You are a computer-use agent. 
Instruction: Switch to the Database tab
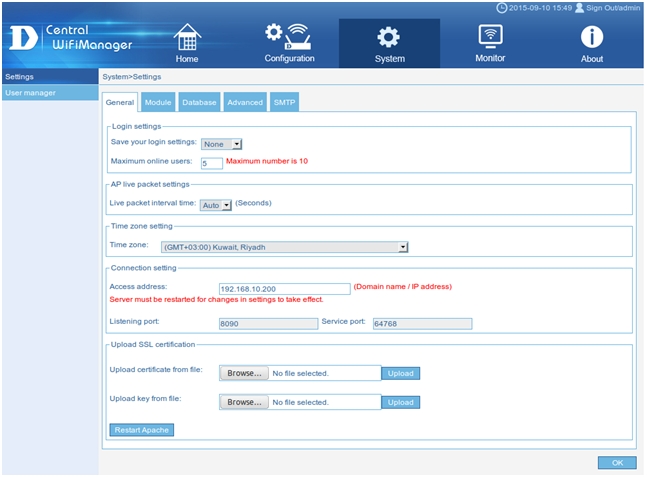199,102
